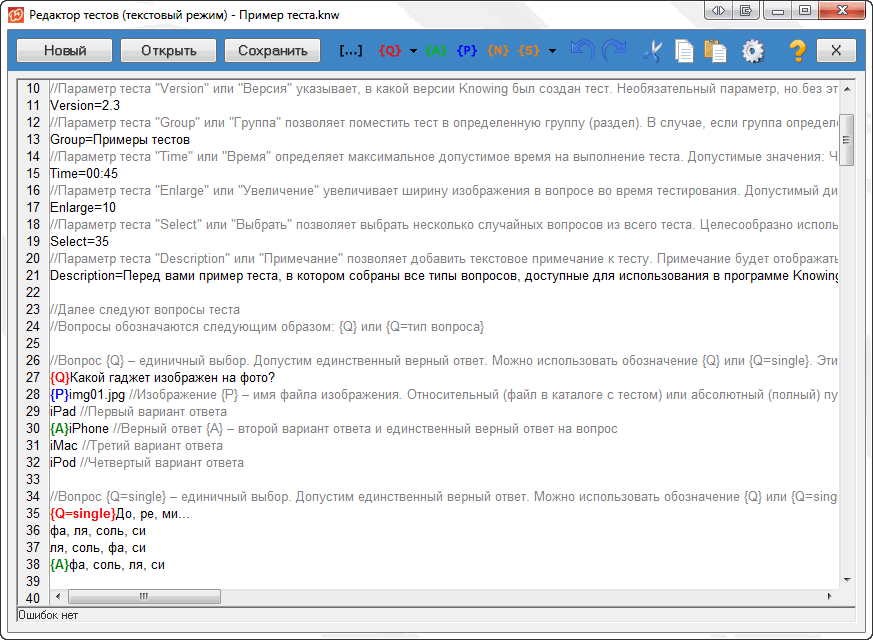Open help with question mark icon

798,51
